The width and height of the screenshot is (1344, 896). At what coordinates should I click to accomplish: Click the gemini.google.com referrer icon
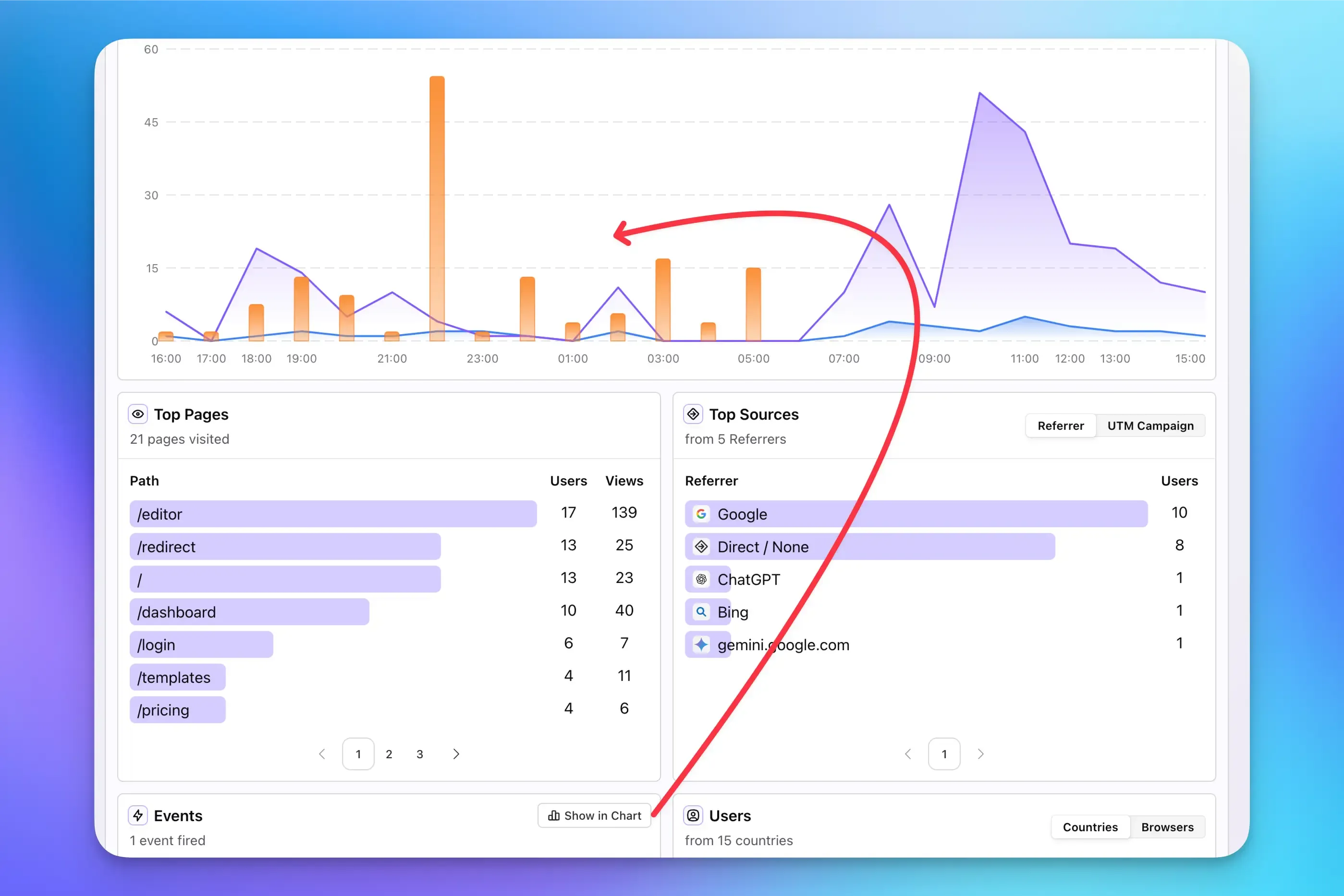(701, 644)
